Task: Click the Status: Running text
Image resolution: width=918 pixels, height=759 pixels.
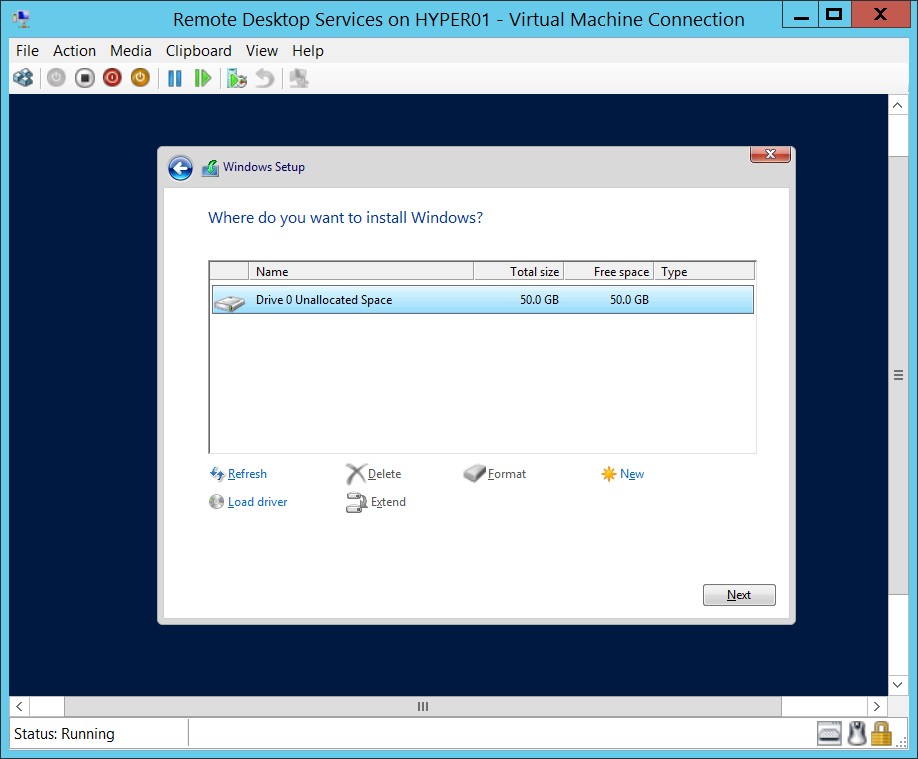Action: pyautogui.click(x=64, y=734)
